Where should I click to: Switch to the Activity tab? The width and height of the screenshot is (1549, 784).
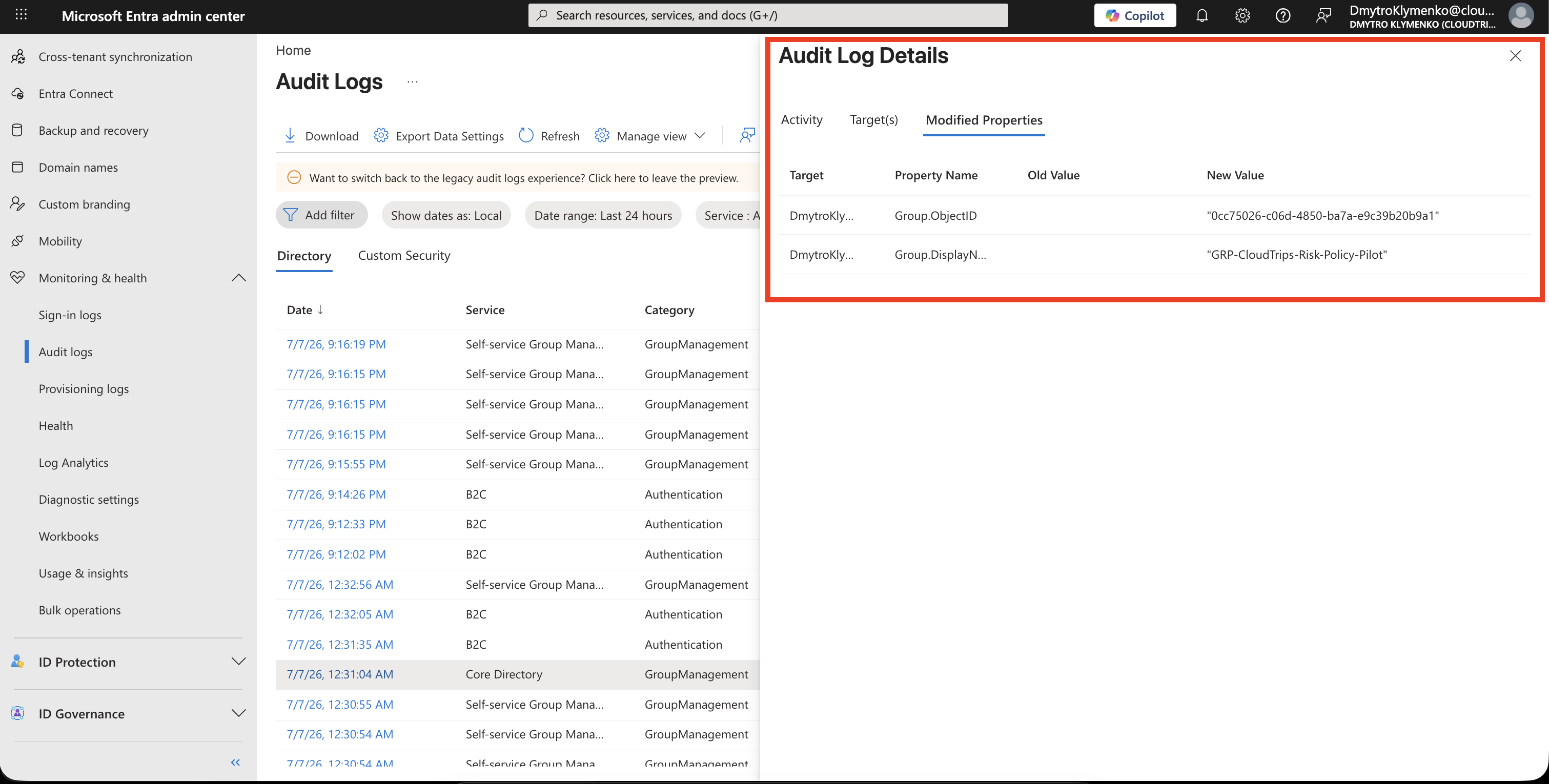[x=802, y=119]
